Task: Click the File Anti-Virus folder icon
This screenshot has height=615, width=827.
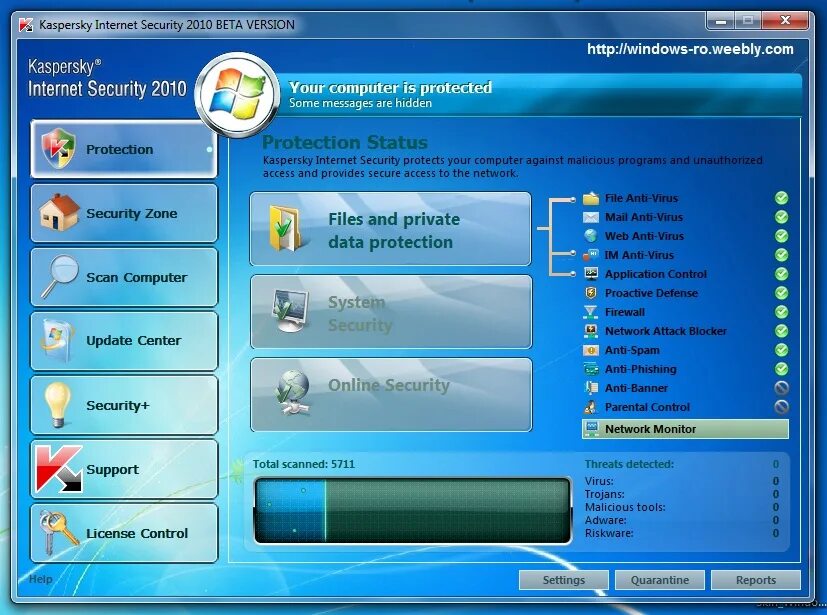Action: tap(591, 198)
